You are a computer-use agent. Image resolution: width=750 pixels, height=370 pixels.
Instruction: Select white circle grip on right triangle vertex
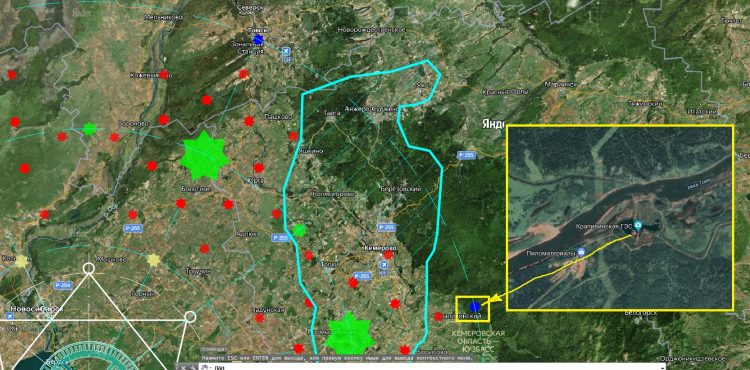(x=190, y=316)
